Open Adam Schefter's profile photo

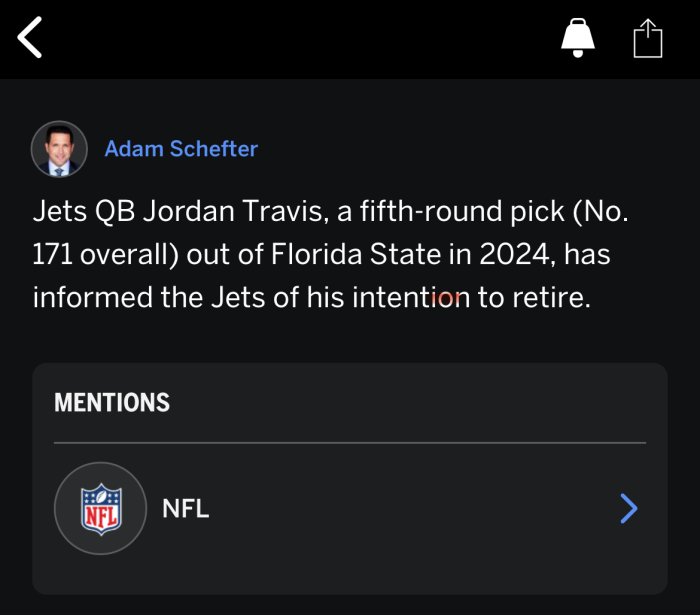coord(59,149)
